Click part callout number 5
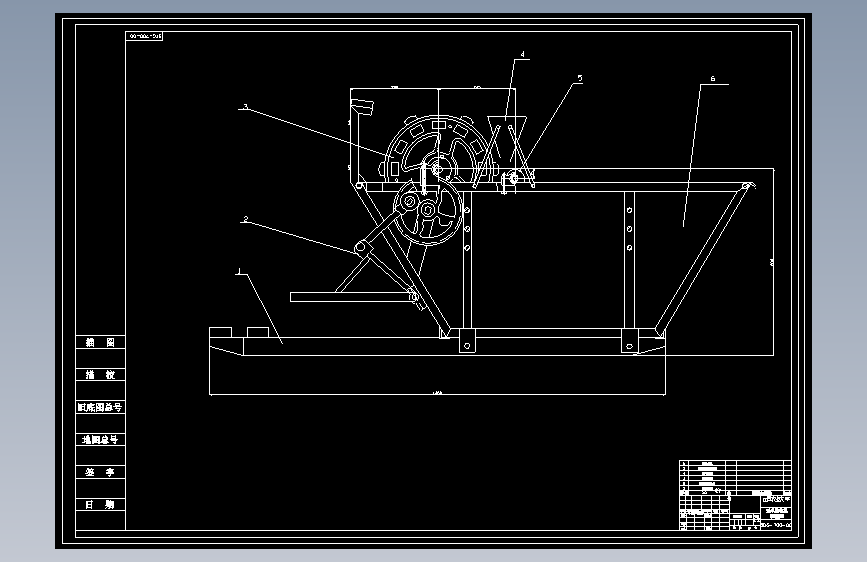This screenshot has width=867, height=562. click(x=580, y=78)
